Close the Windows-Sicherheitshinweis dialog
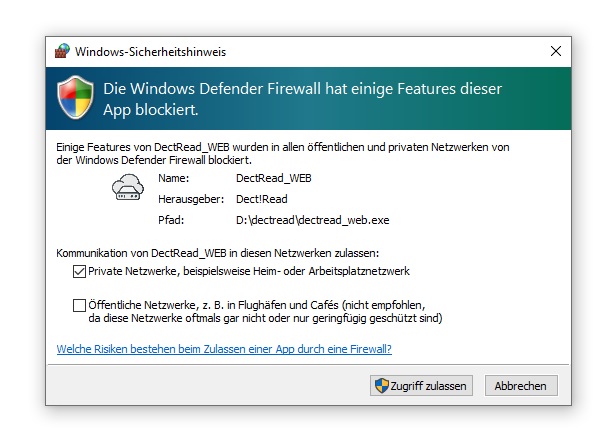 point(556,50)
